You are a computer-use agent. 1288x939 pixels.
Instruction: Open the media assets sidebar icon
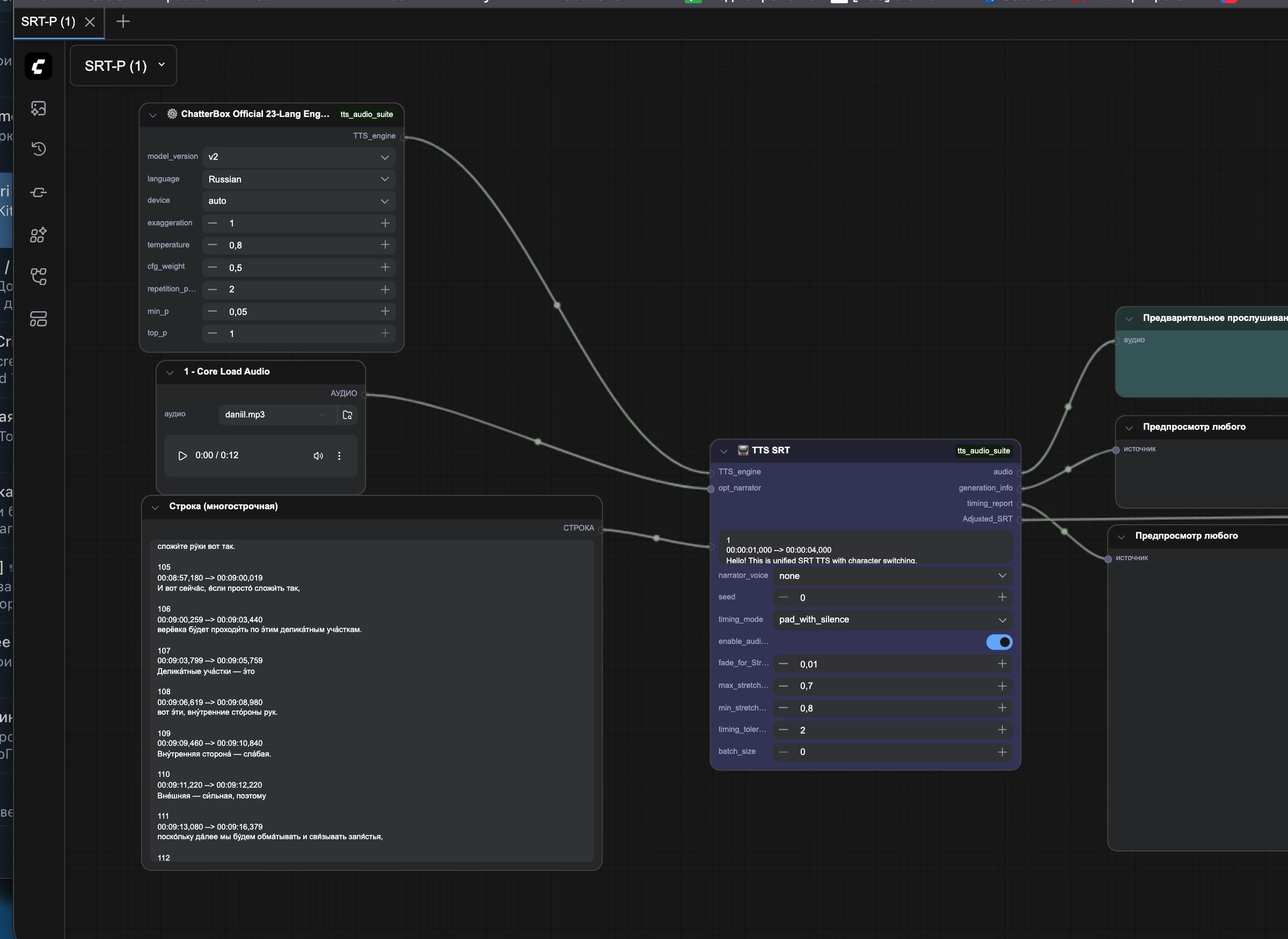pyautogui.click(x=38, y=108)
